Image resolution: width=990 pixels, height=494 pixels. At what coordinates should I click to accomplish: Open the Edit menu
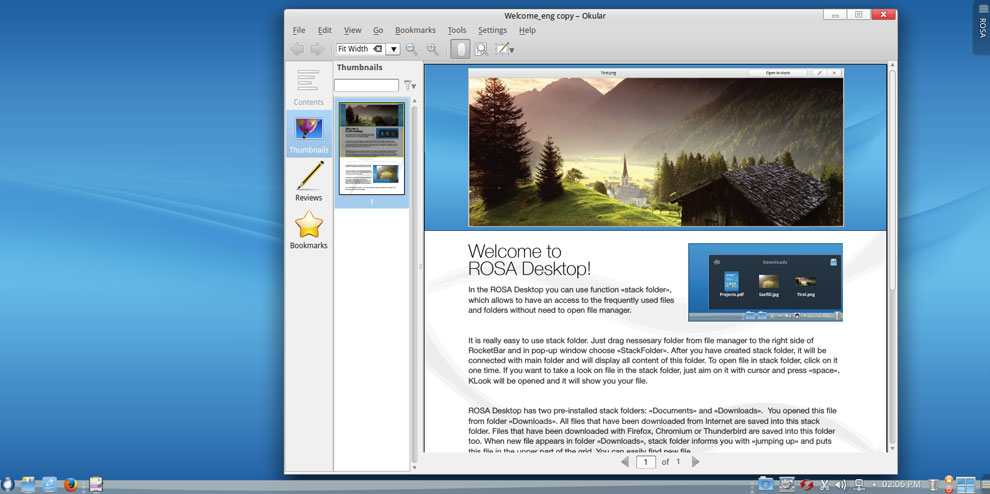pyautogui.click(x=325, y=30)
